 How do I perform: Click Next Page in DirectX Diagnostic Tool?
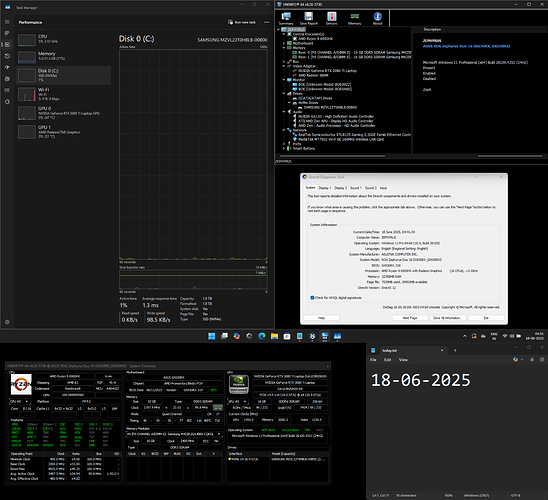coord(410,318)
